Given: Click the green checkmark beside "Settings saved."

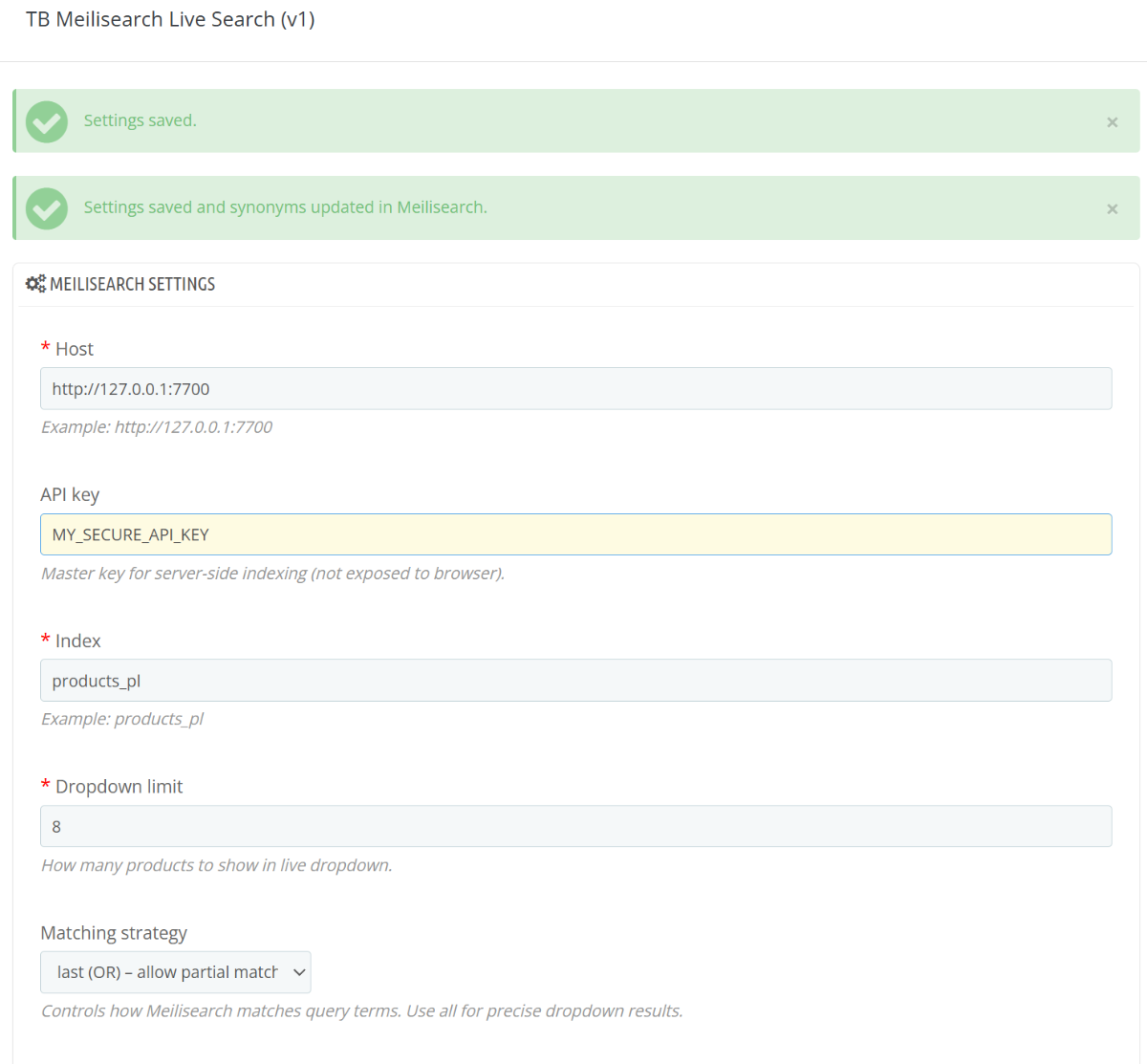Looking at the screenshot, I should (x=47, y=121).
